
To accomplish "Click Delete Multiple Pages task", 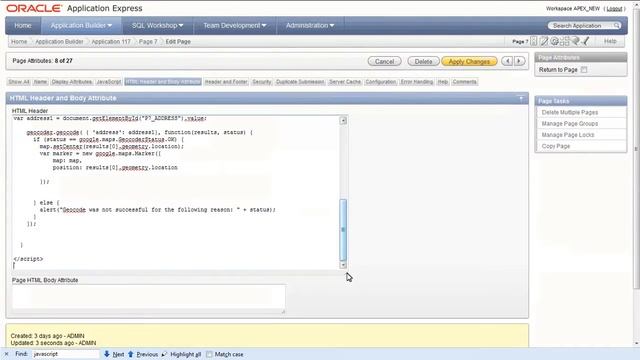I will coord(569,112).
